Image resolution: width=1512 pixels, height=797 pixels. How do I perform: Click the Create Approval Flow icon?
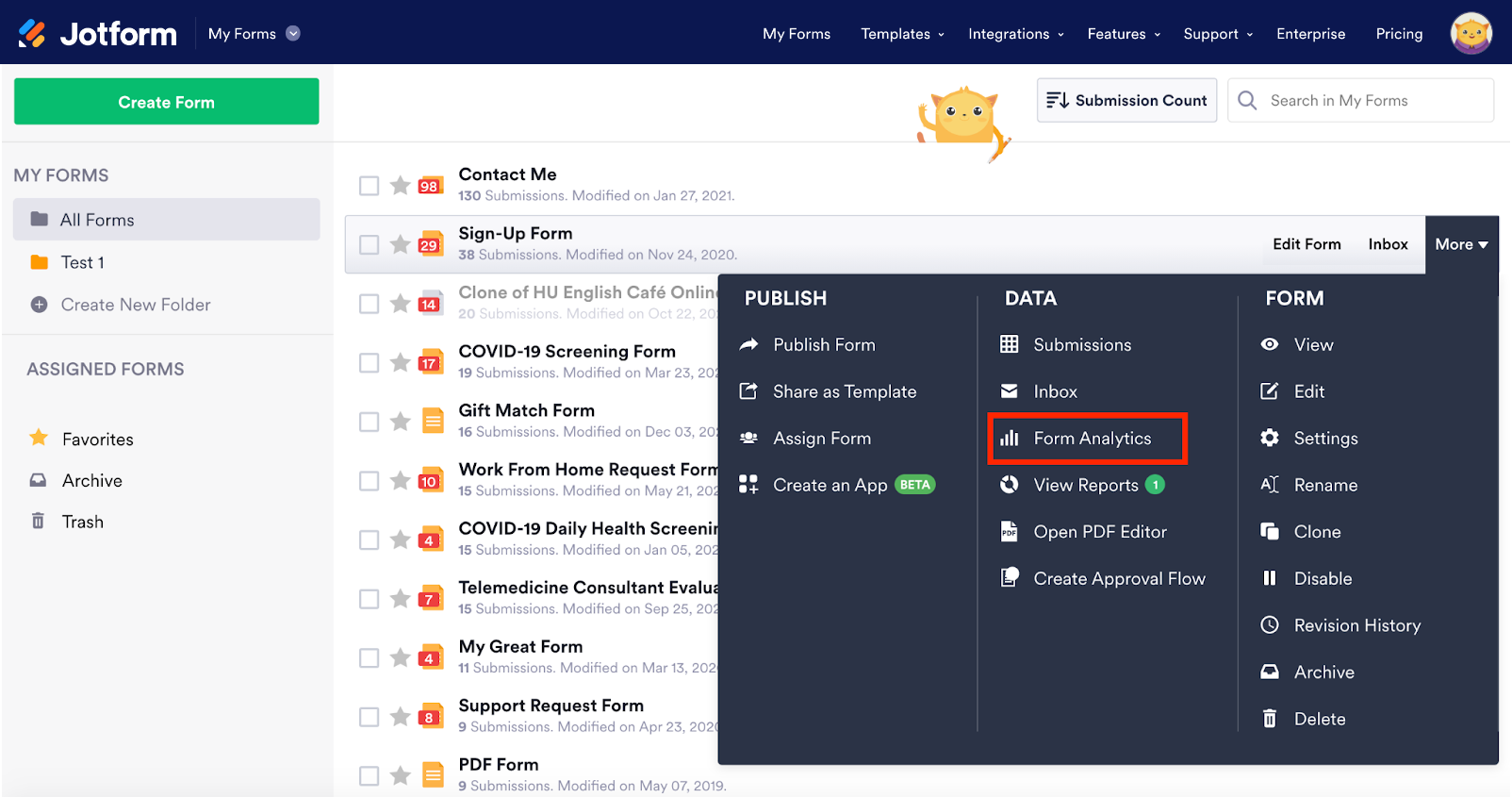point(1010,578)
